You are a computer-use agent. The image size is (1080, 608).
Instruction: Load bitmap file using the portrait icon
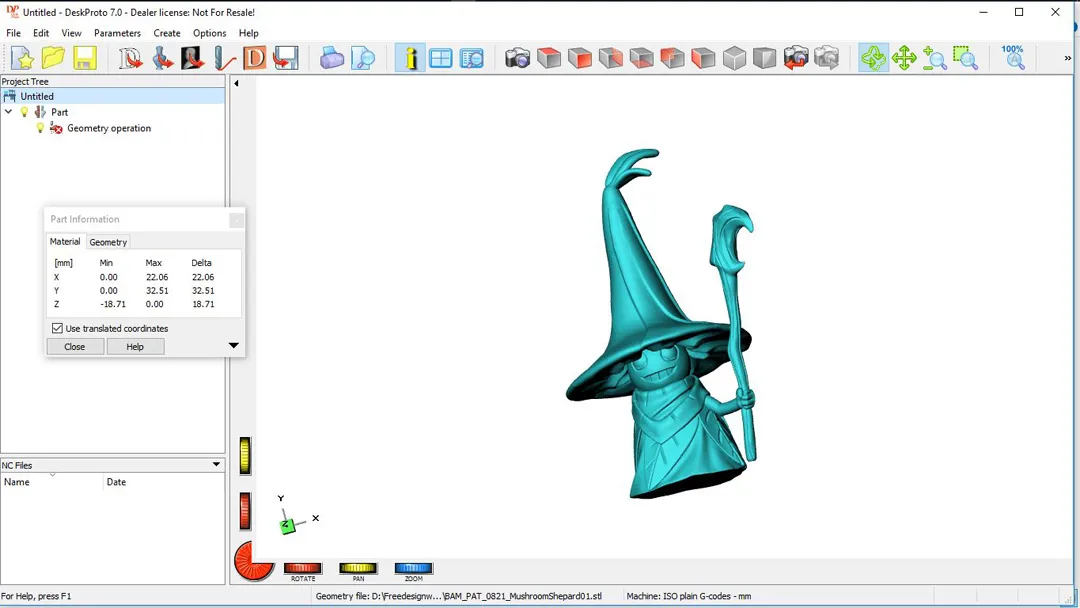[x=193, y=59]
